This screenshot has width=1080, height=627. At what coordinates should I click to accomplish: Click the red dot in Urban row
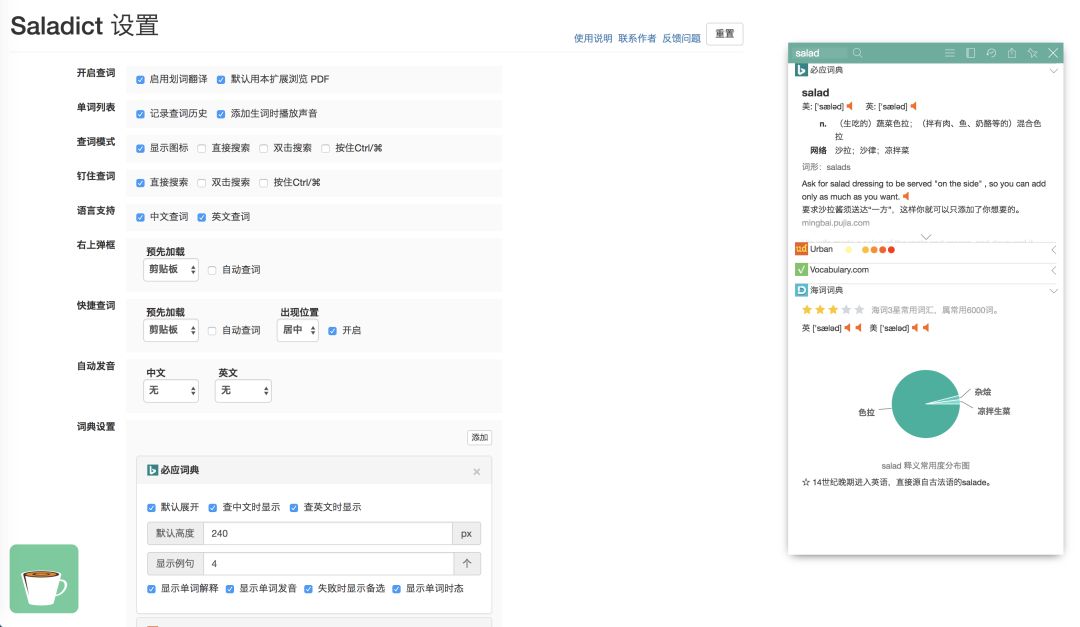point(891,249)
